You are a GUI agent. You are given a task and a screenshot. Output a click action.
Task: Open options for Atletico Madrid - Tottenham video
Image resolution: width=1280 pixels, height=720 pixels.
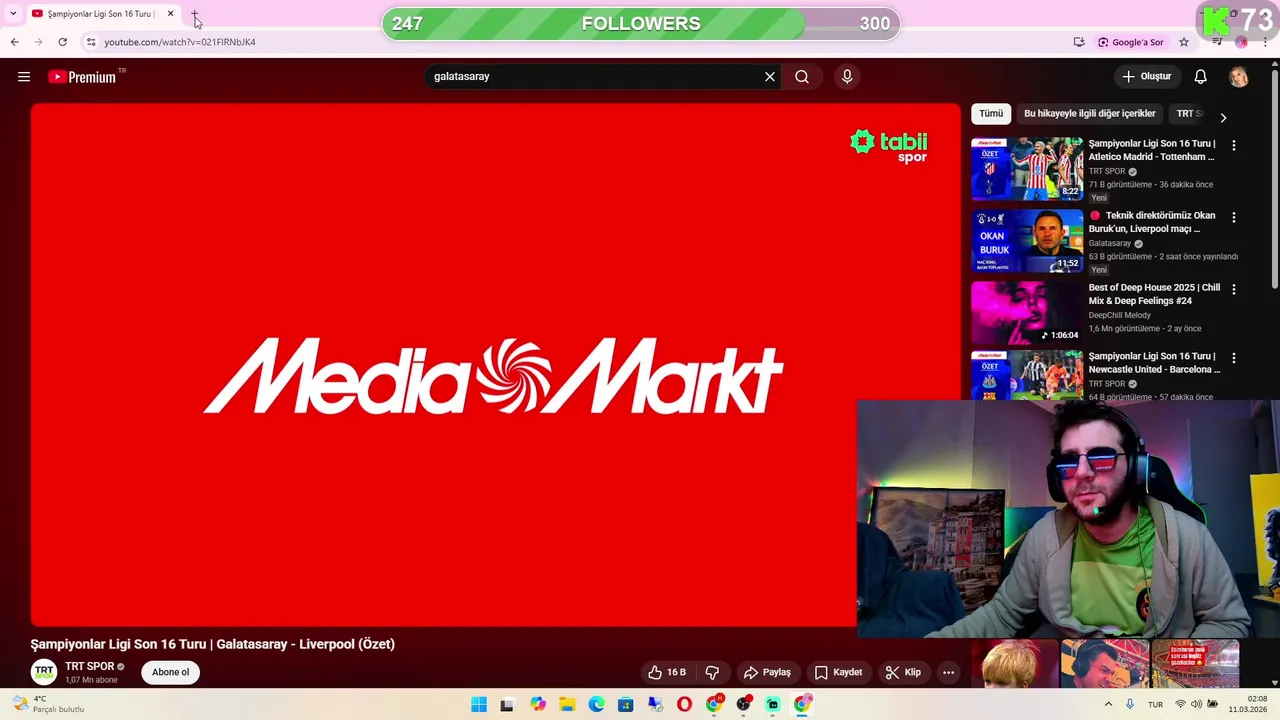(1233, 145)
